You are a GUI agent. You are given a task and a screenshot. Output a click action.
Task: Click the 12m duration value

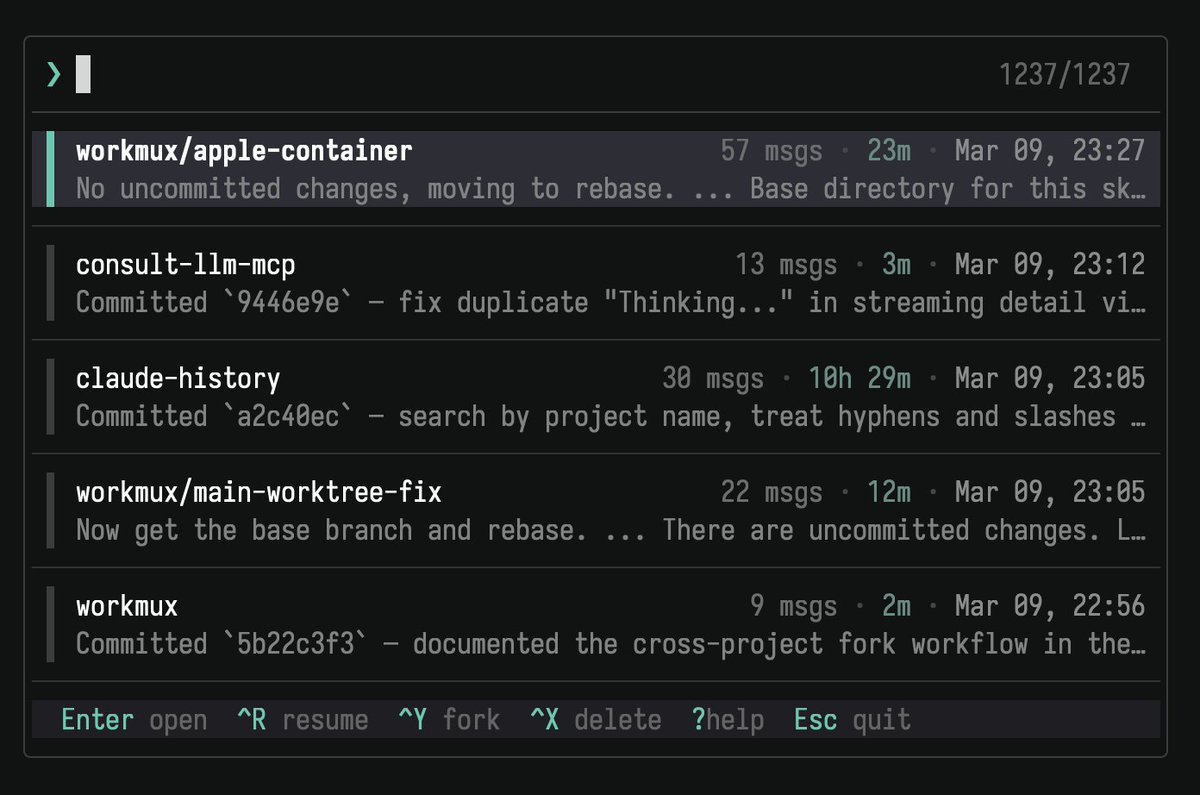pos(889,493)
